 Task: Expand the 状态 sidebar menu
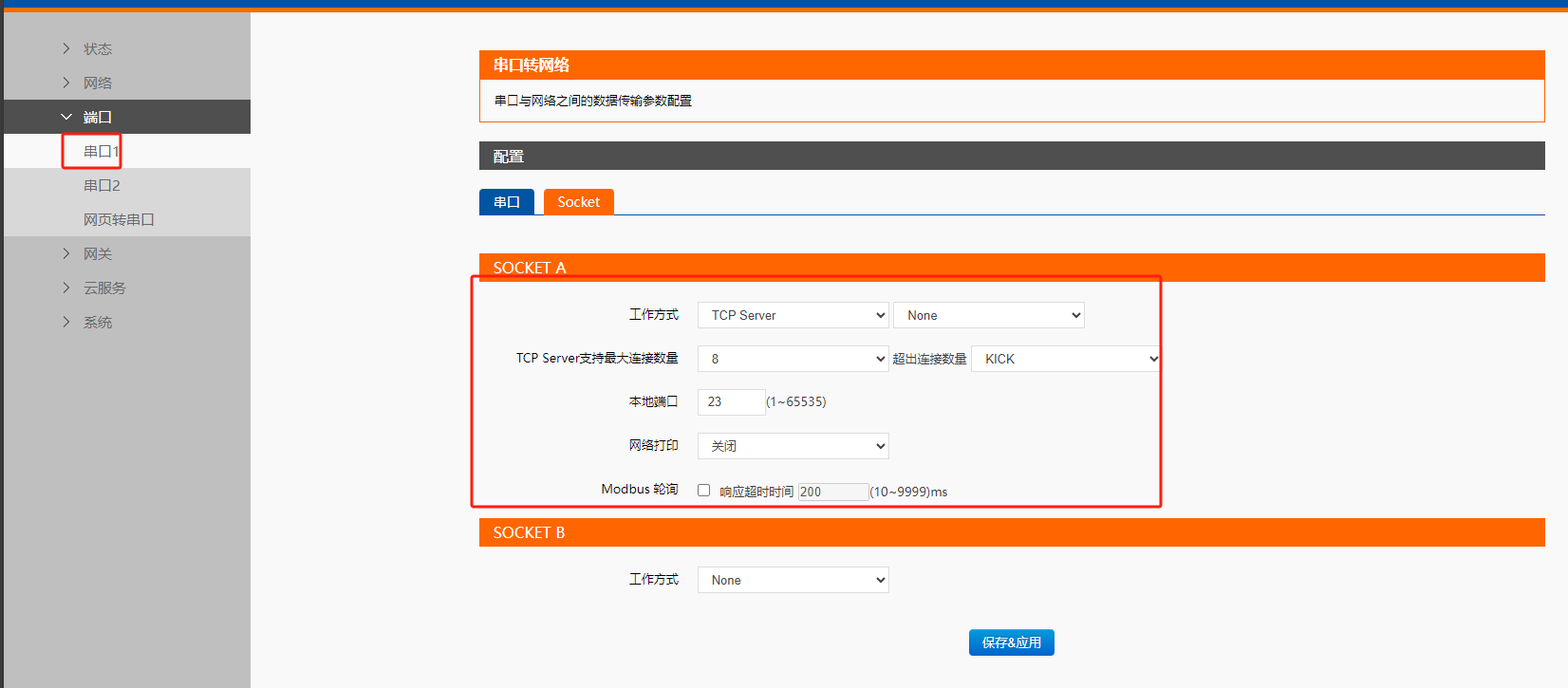pyautogui.click(x=97, y=48)
